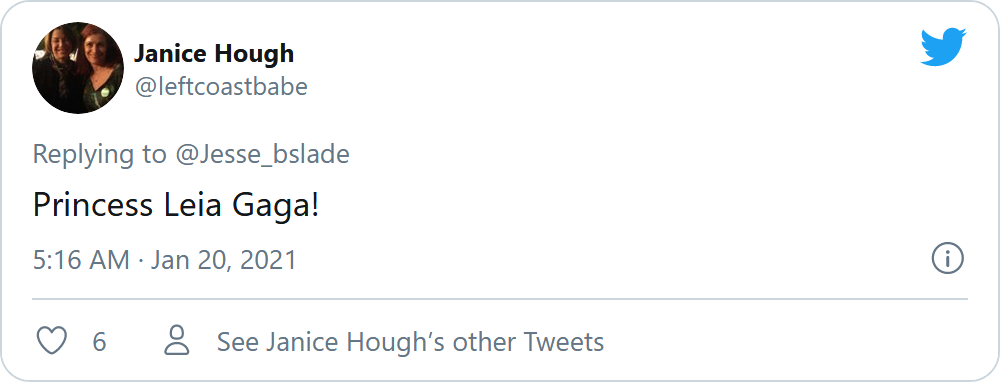This screenshot has width=1000, height=382.
Task: Open the Twitter bird logo
Action: [943, 46]
